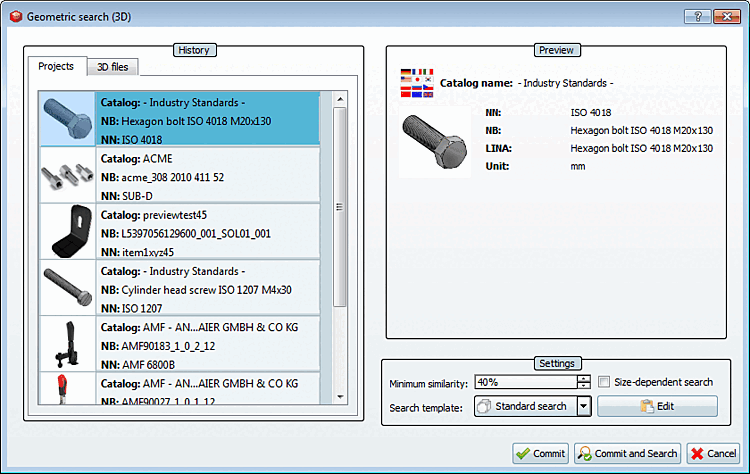
Task: Increase minimum similarity with up stepper arrow
Action: click(x=584, y=378)
